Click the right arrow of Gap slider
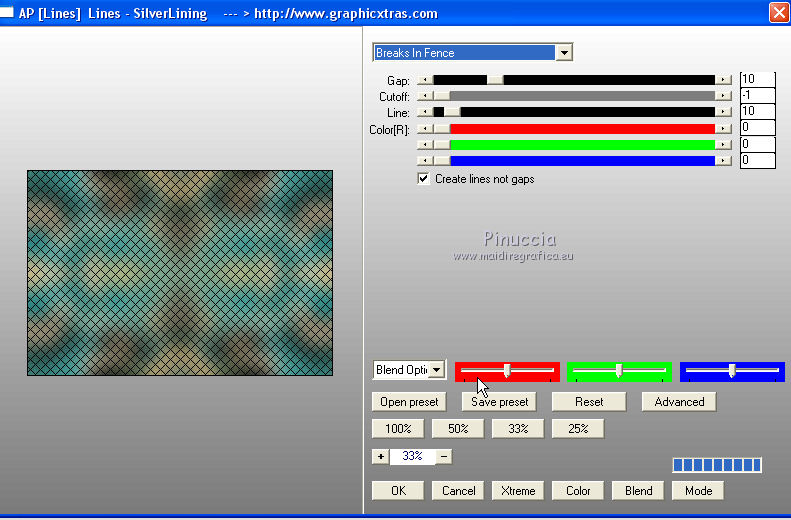Image resolution: width=791 pixels, height=520 pixels. (723, 80)
